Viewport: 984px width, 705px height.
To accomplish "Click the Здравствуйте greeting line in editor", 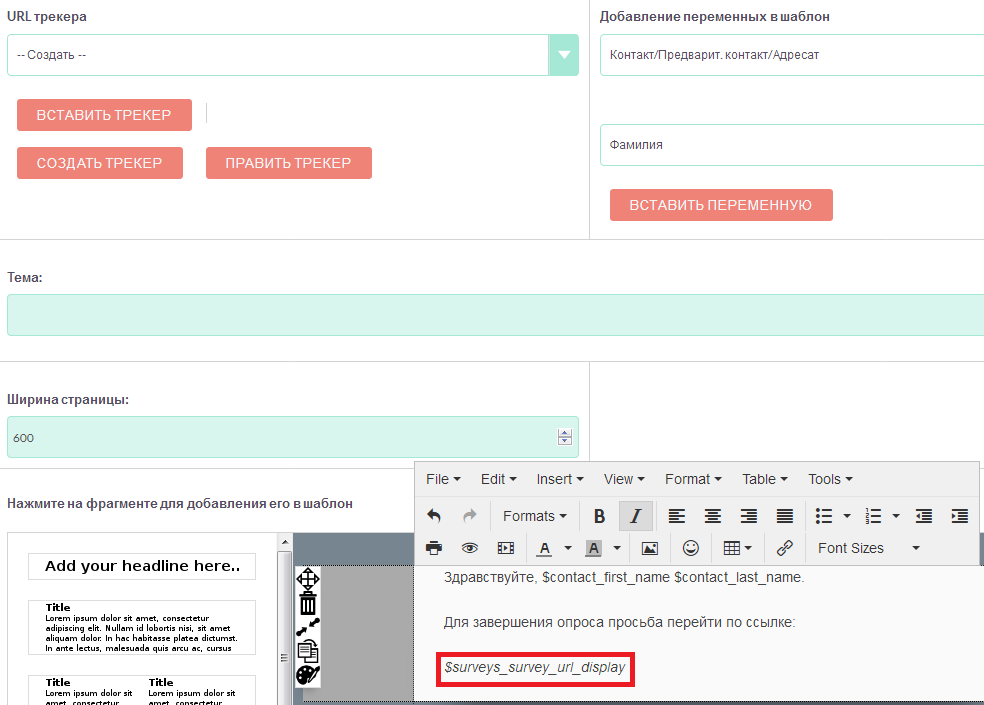I will coord(624,578).
